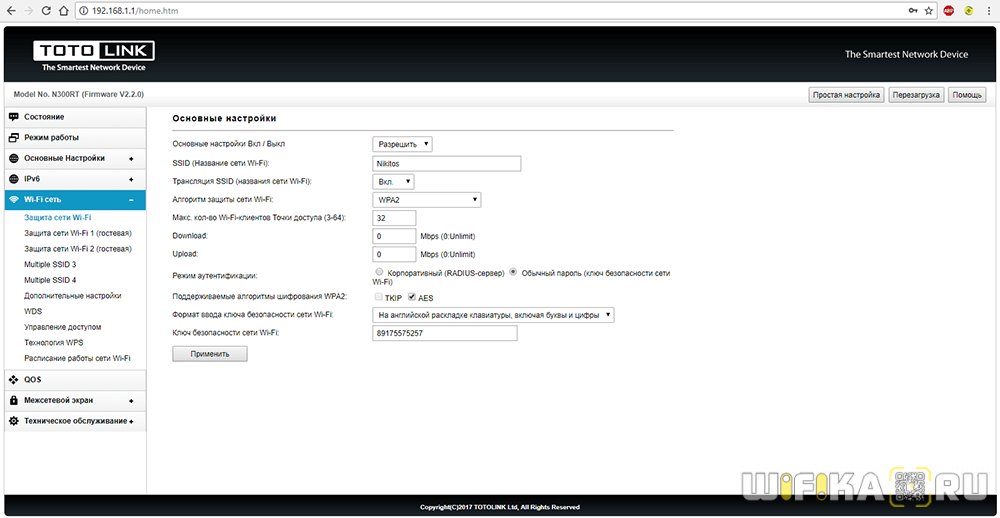Open the key input format dropdown
Screen dimensions: 1000x518
pos(493,315)
